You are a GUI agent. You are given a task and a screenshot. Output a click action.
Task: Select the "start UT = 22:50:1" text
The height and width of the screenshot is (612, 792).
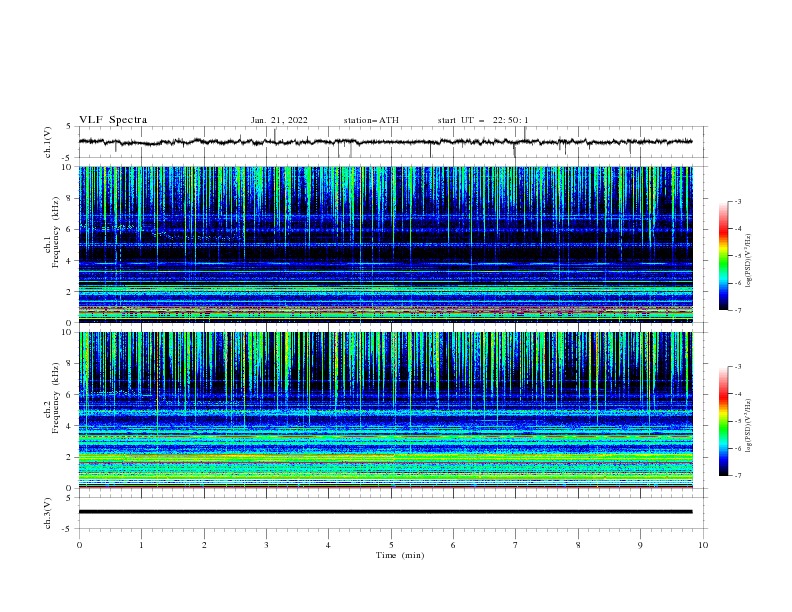tap(483, 120)
